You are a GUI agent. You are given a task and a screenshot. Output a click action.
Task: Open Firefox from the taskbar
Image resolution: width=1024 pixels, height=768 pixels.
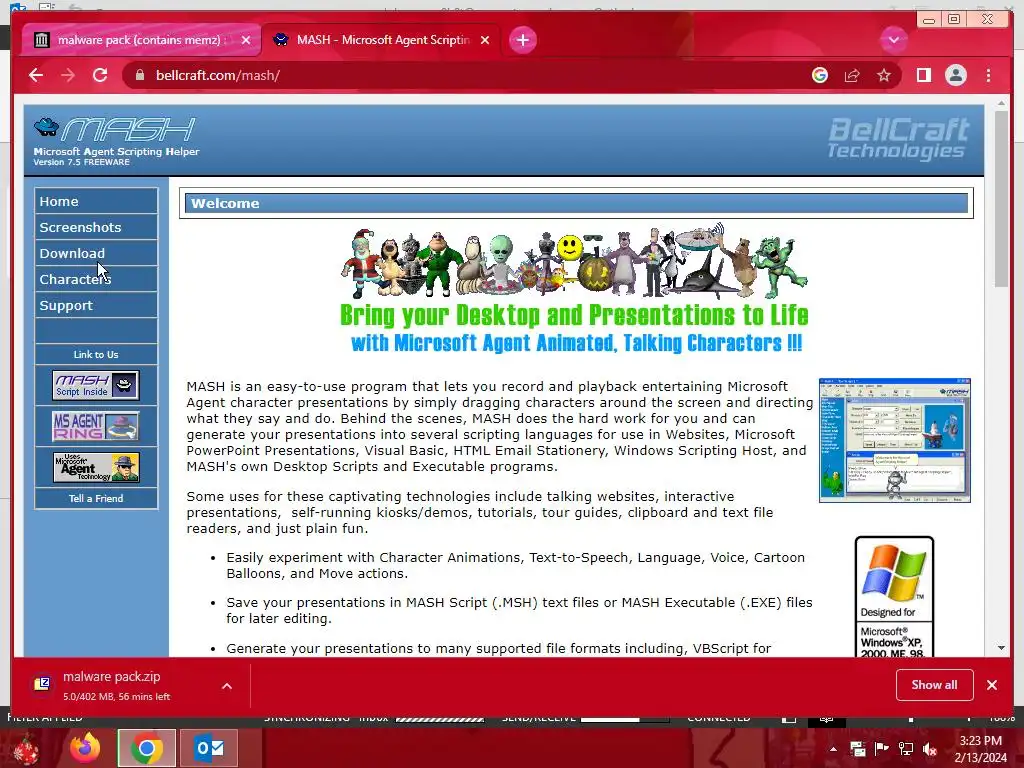pos(86,748)
